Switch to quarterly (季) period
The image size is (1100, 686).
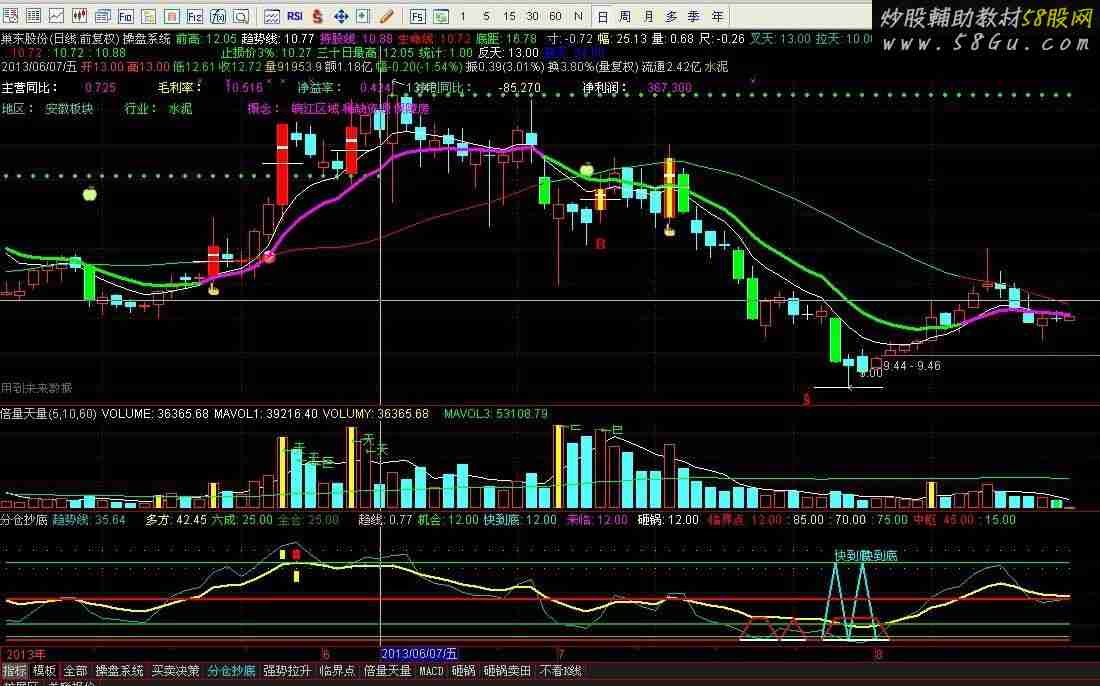694,16
